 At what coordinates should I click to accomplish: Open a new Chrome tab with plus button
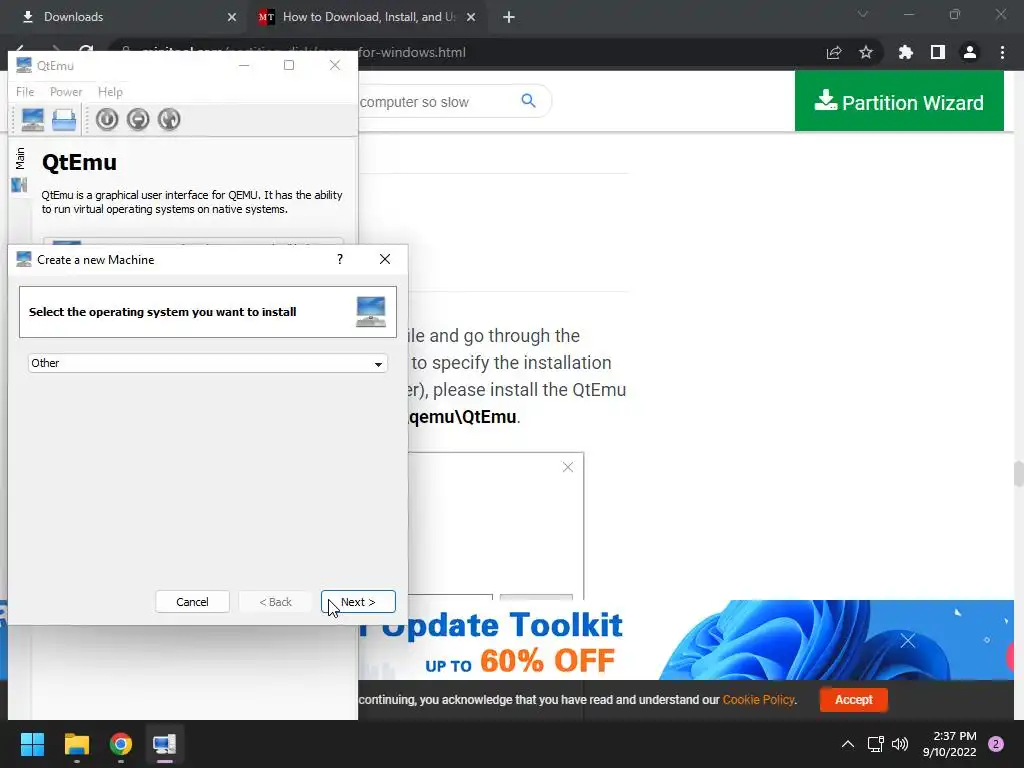[x=509, y=17]
